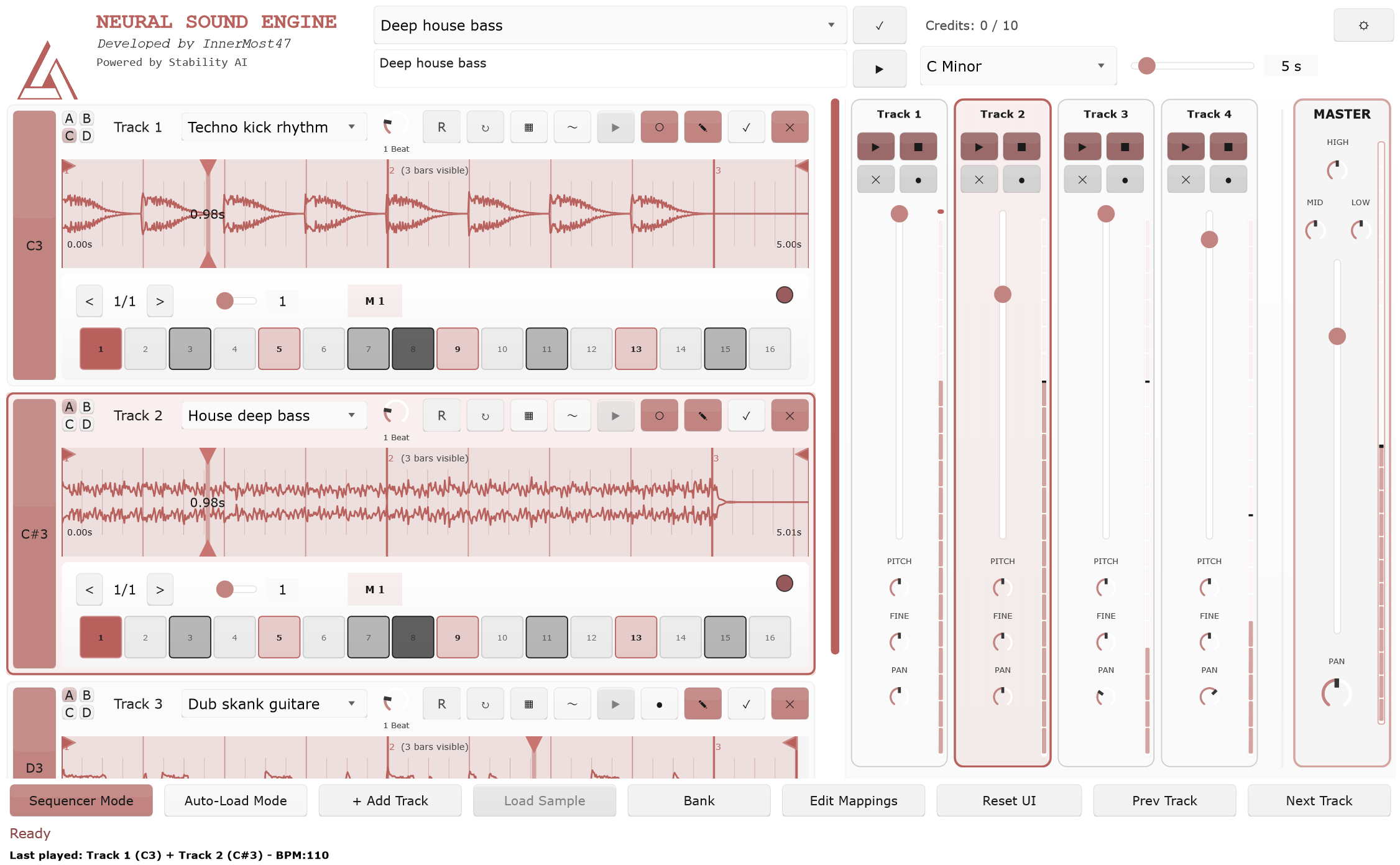
Task: Click the Edit Mappings button
Action: [x=853, y=800]
